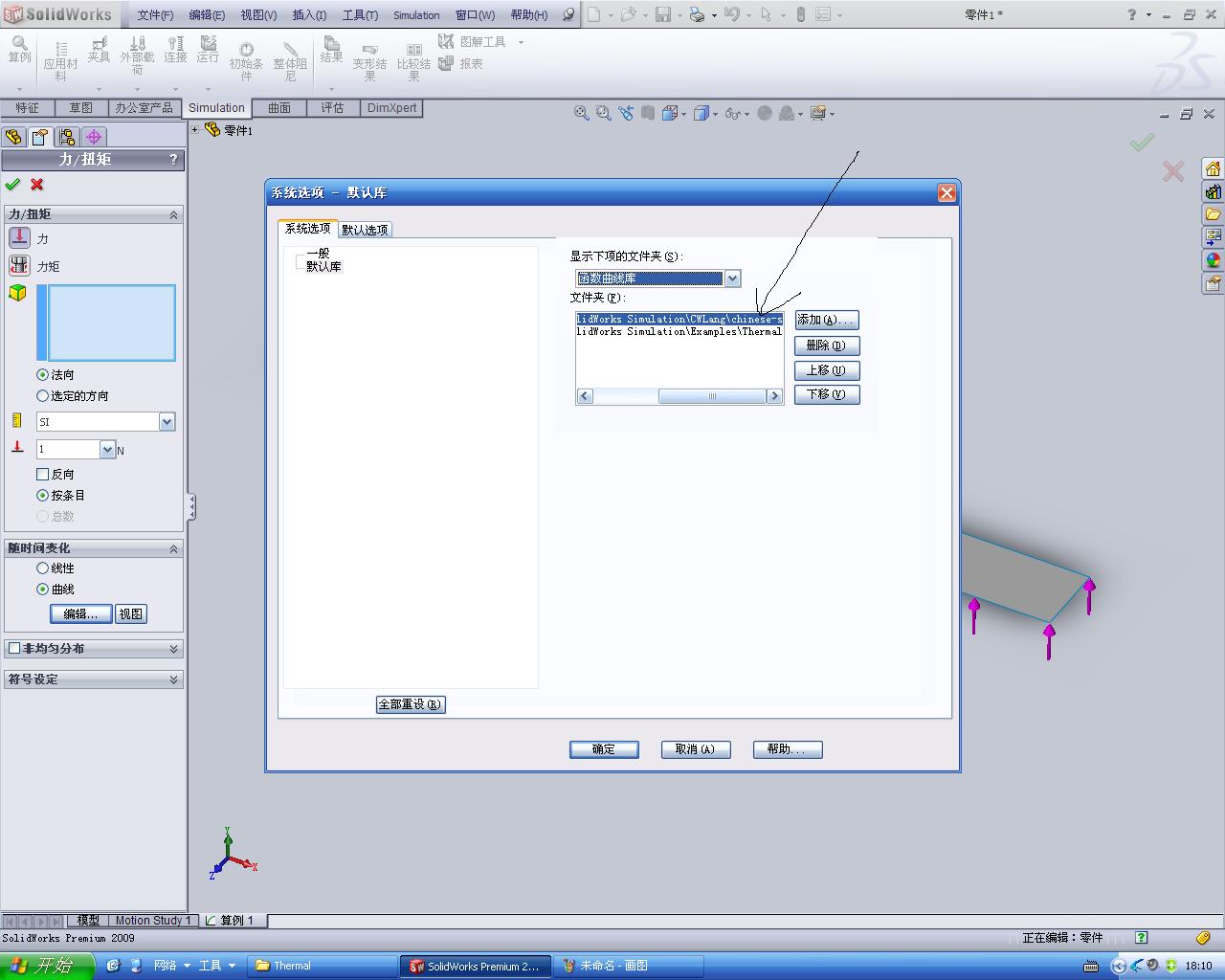This screenshot has width=1225, height=980.
Task: Open the Simulation menu
Action: point(416,14)
